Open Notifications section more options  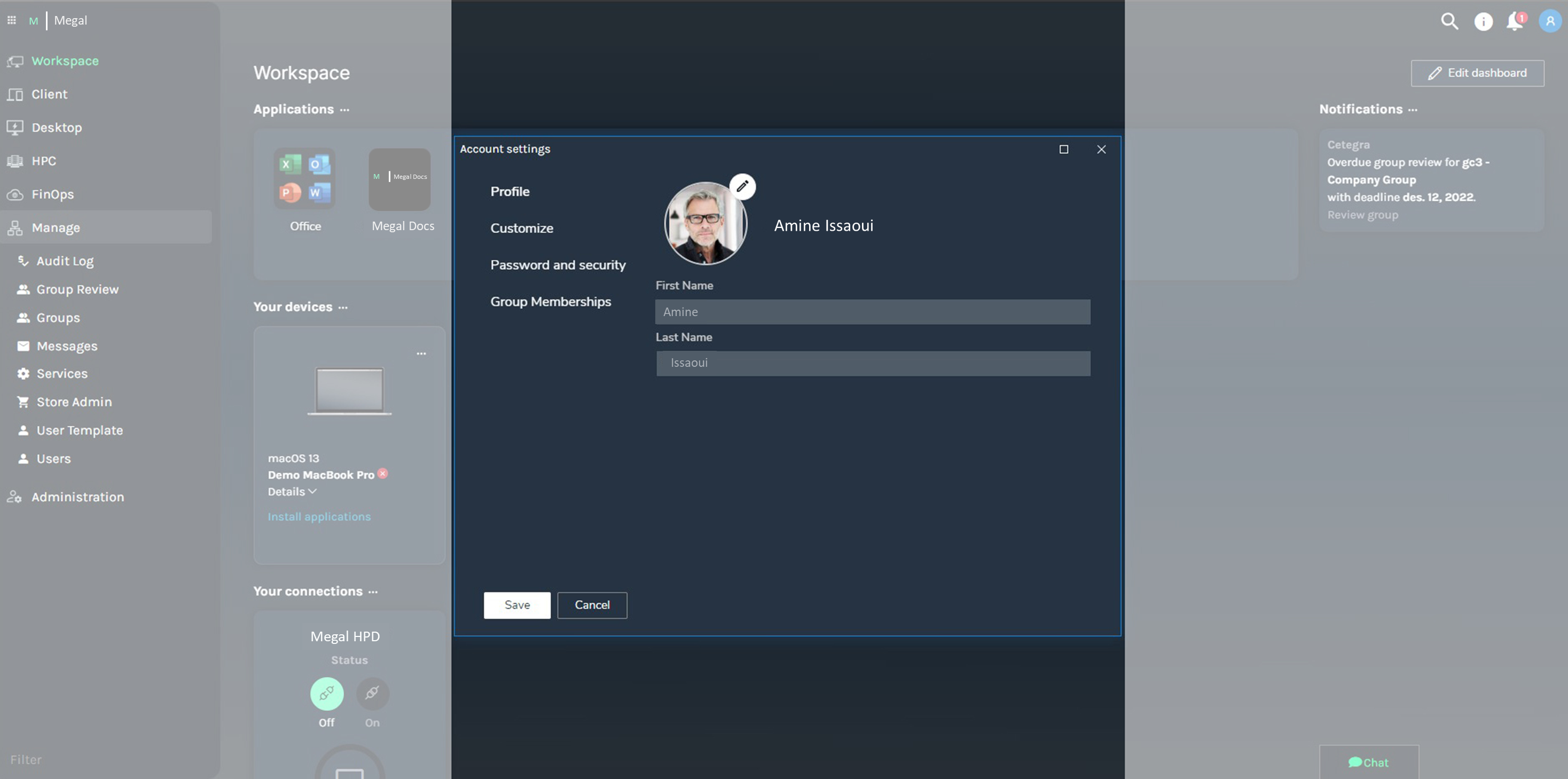coord(1413,109)
